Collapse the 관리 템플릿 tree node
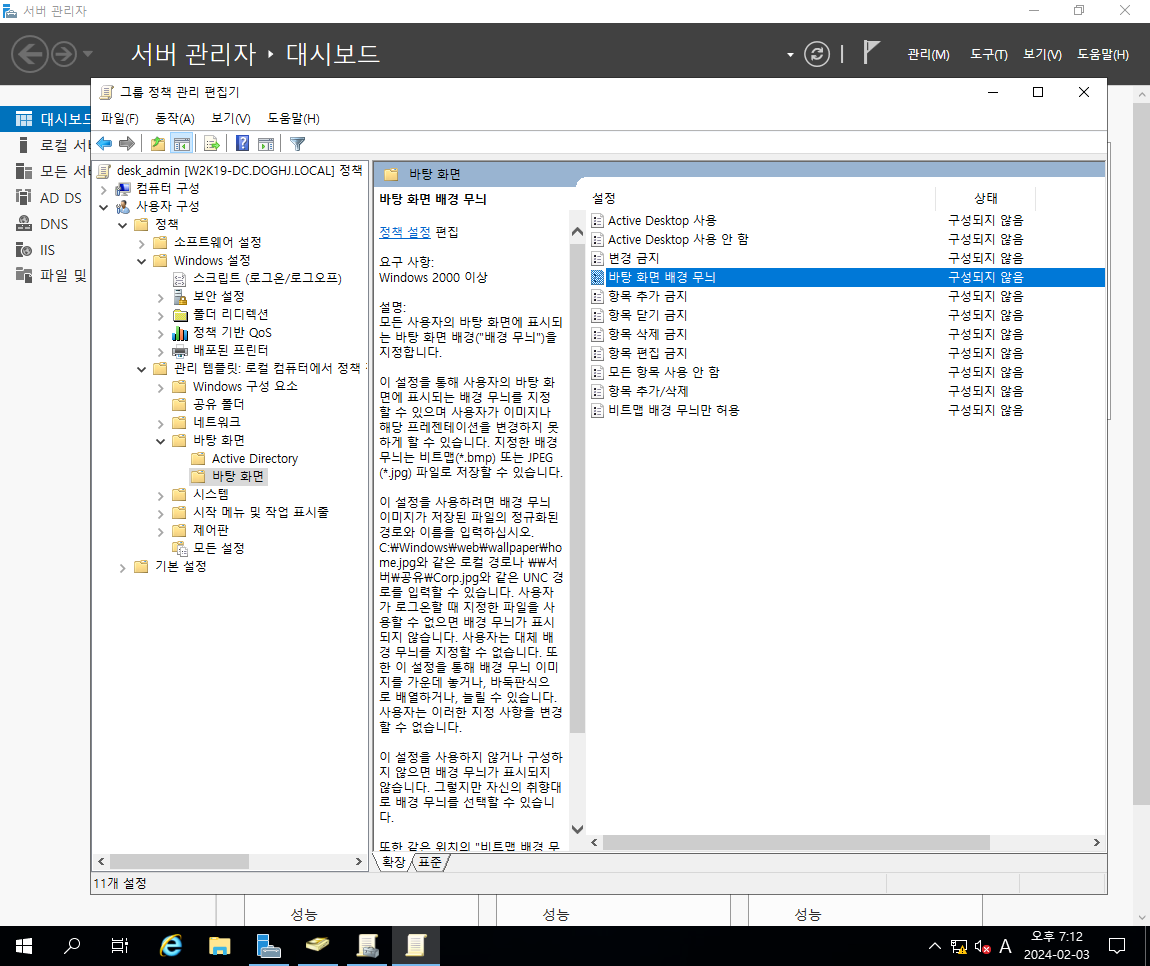The height and width of the screenshot is (966, 1150). pos(142,369)
